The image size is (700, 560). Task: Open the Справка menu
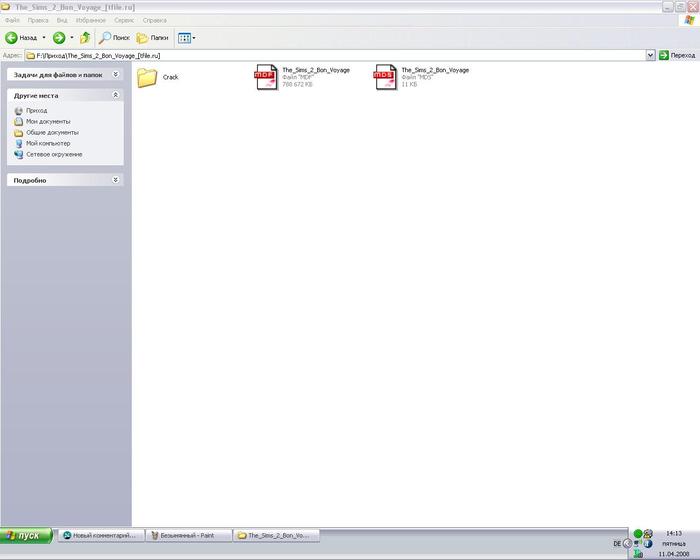(154, 21)
